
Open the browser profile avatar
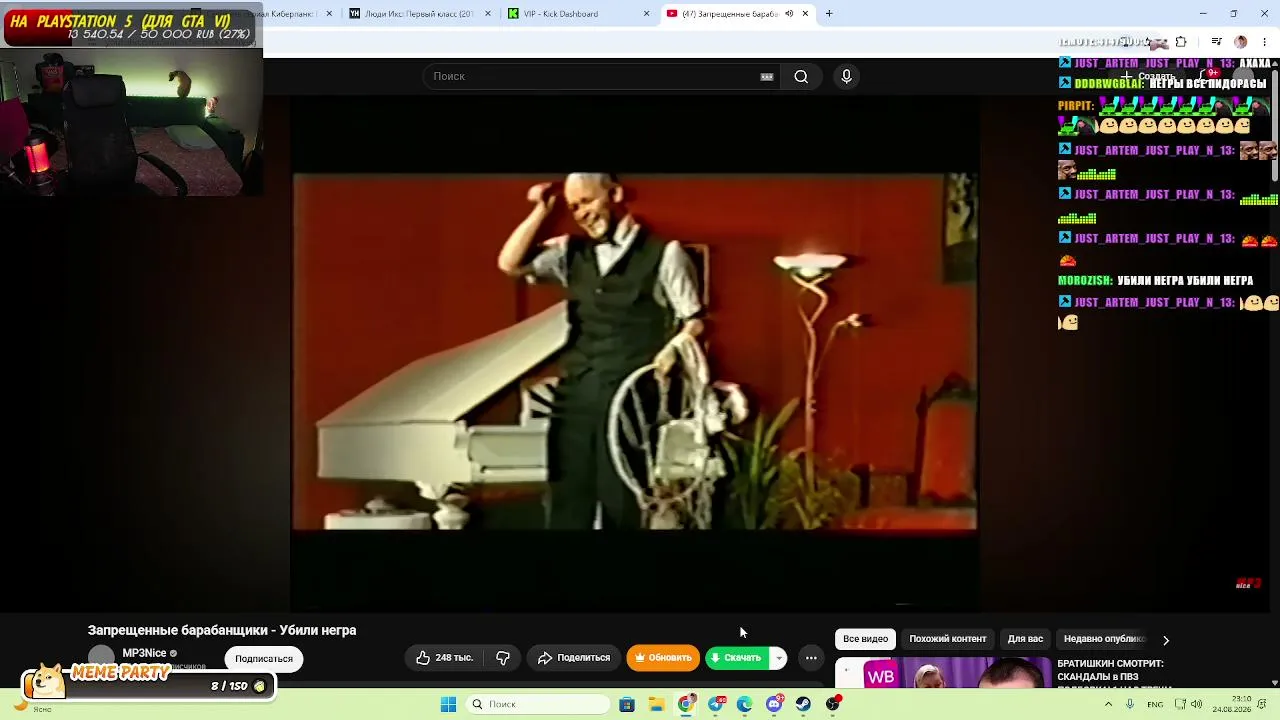1241,42
